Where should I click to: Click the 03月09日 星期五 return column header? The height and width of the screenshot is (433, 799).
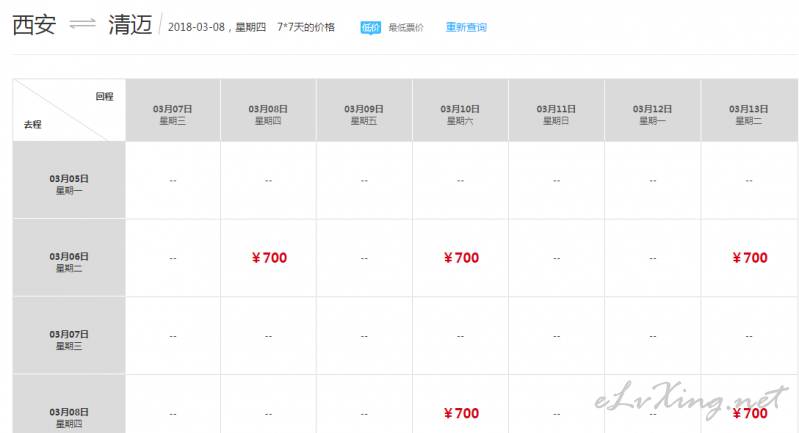[x=364, y=110]
